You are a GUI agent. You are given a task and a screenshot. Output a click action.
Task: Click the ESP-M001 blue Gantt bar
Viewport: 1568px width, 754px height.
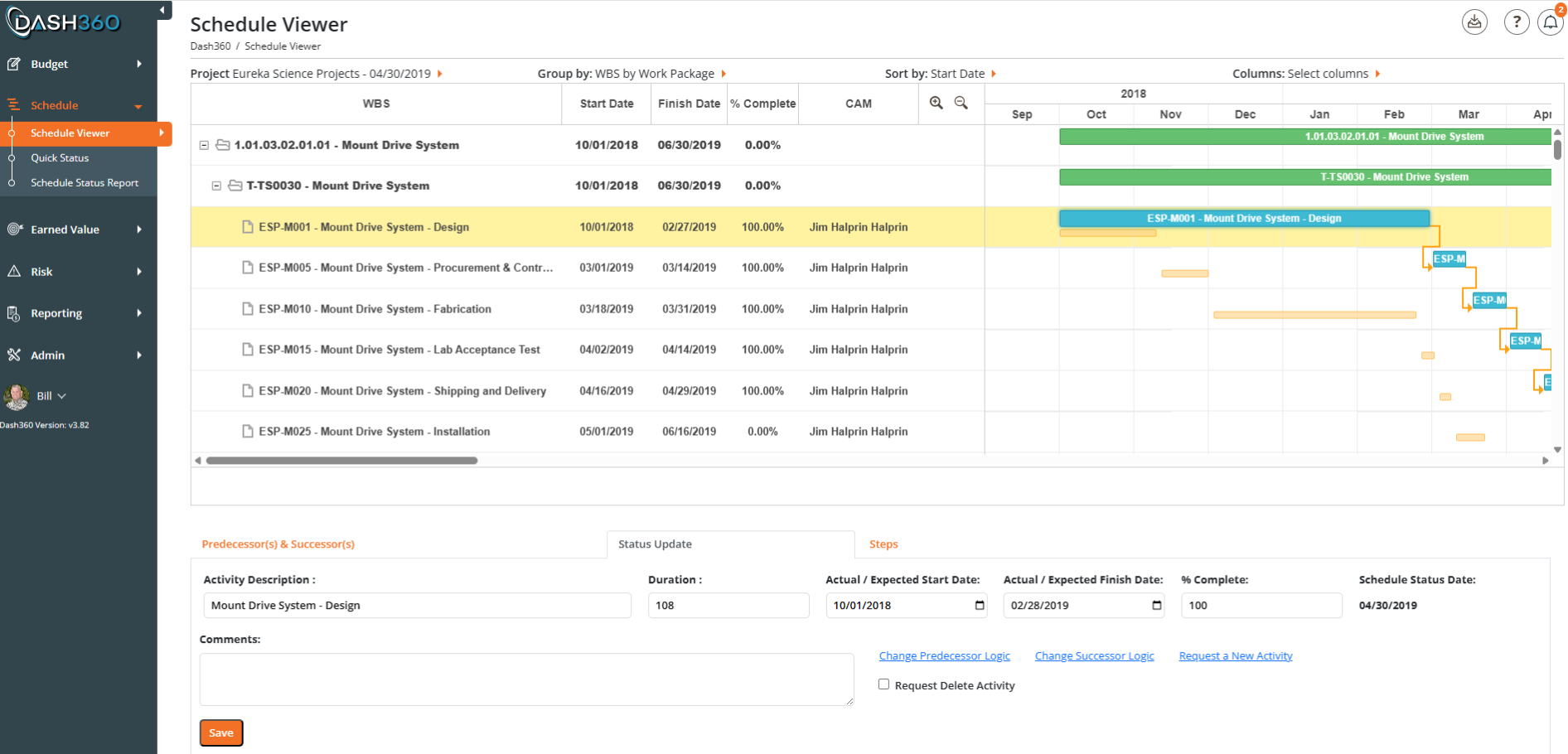[x=1244, y=219]
